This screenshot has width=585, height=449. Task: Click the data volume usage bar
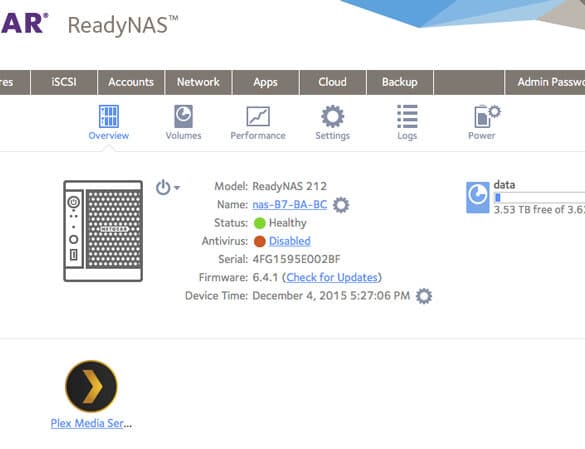(539, 197)
